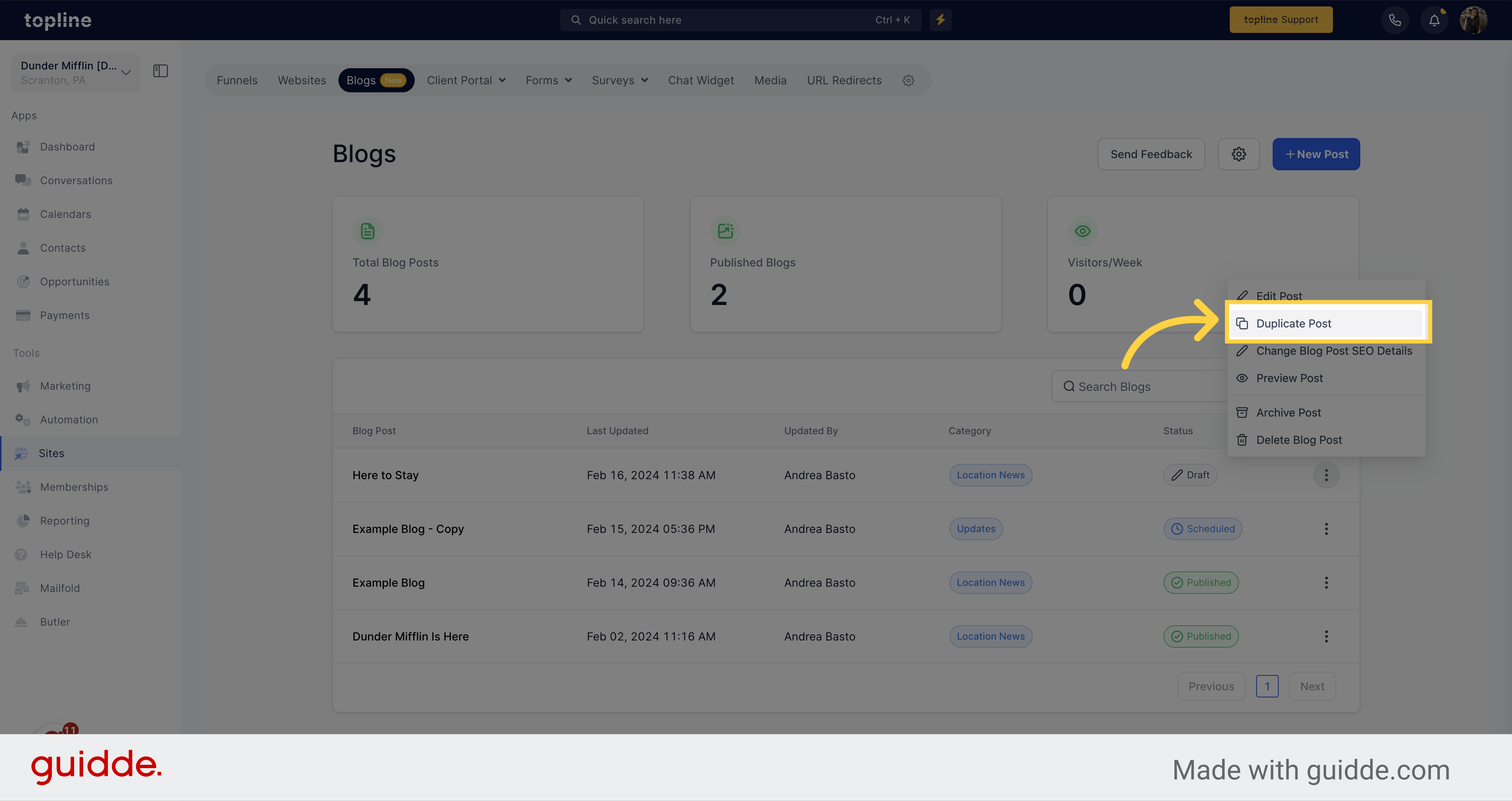Viewport: 1512px width, 801px height.
Task: Select page 1 in pagination
Action: [1267, 687]
